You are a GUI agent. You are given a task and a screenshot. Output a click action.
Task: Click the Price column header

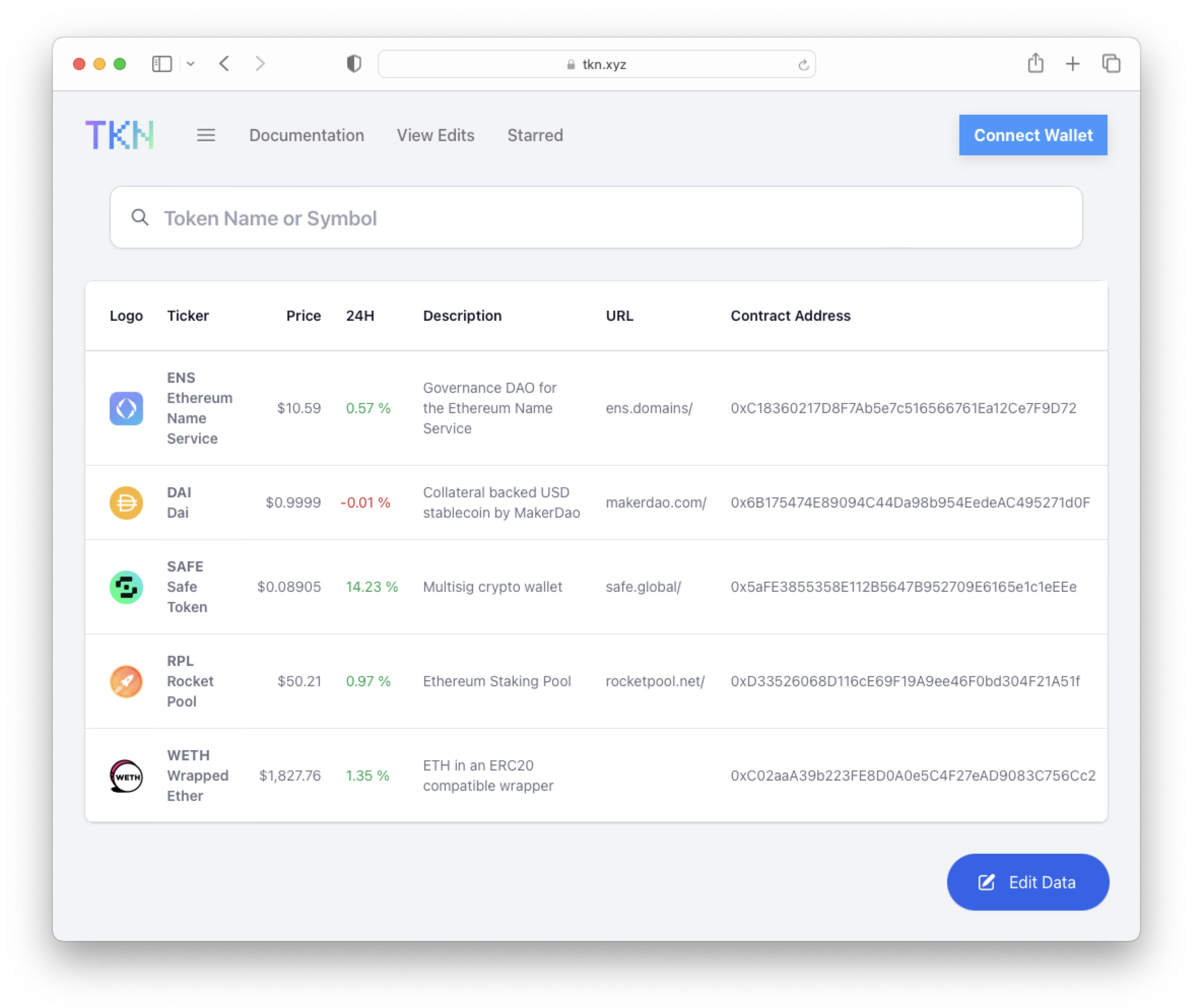tap(304, 316)
